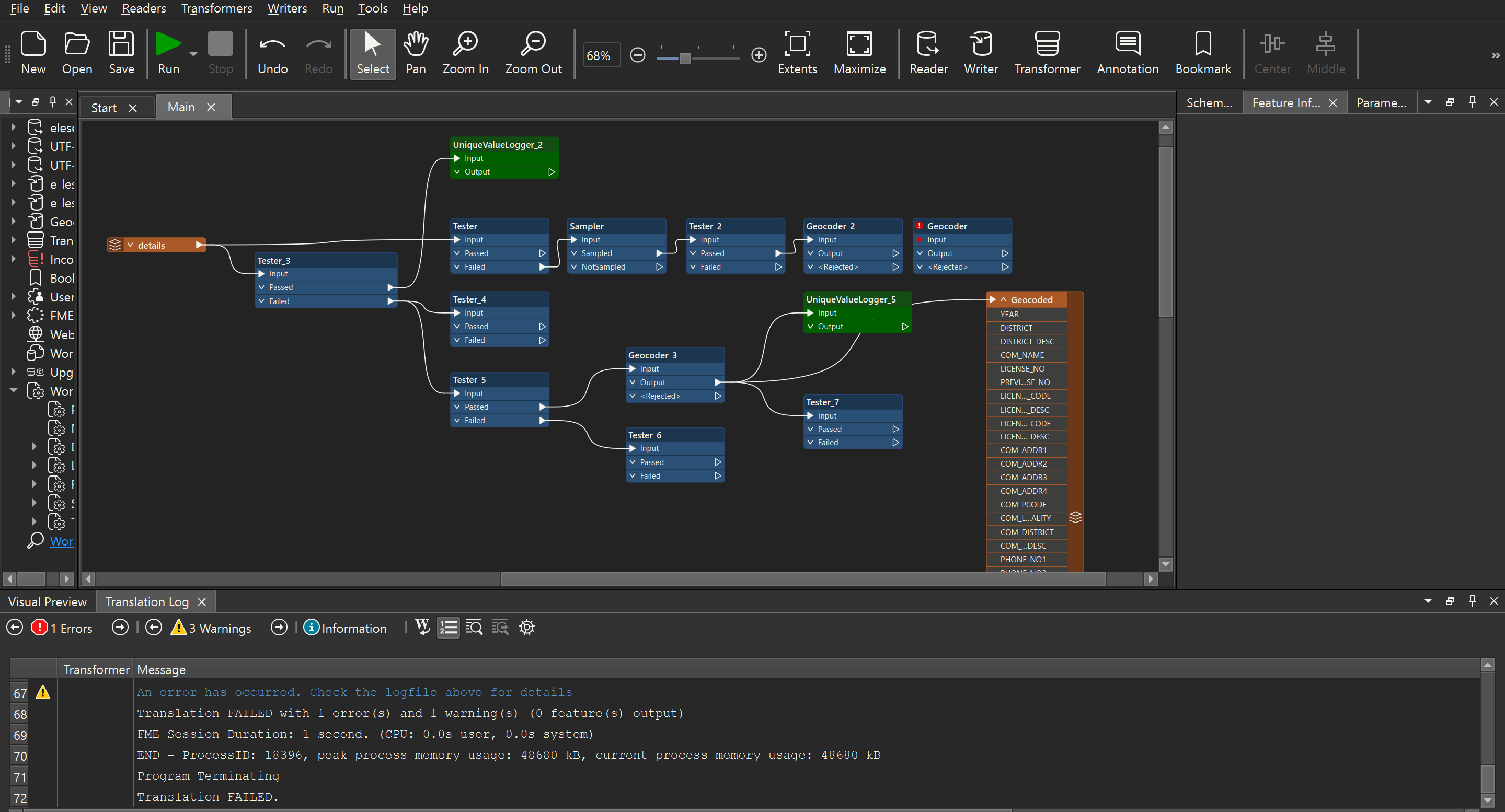Zoom to workspace Extents
The image size is (1505, 812).
click(798, 53)
